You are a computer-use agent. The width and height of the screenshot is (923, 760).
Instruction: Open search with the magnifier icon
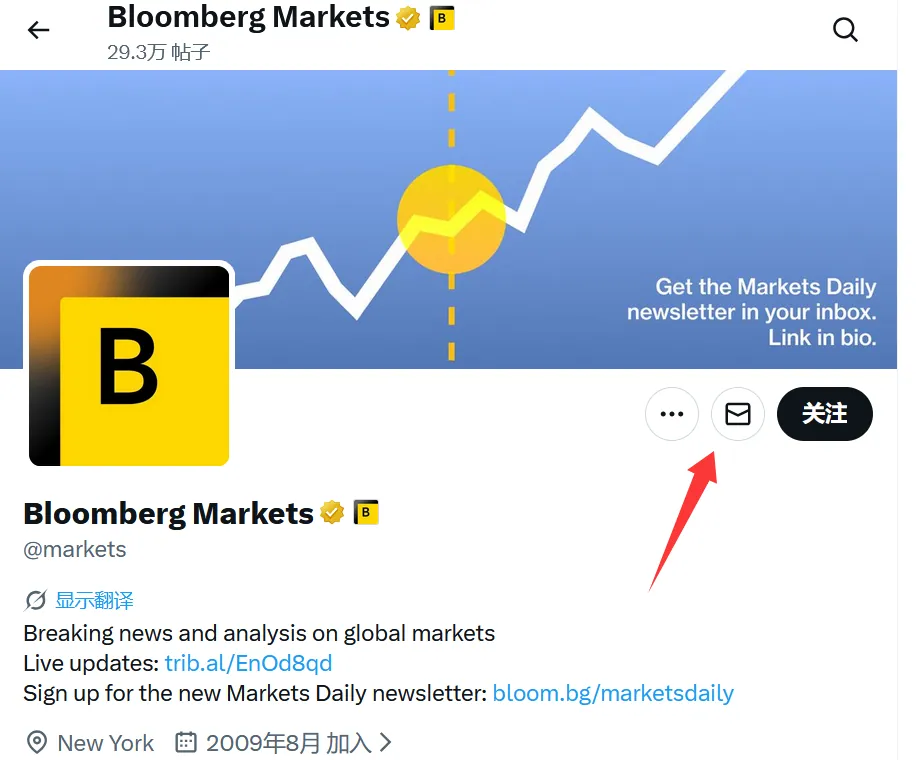click(x=845, y=30)
